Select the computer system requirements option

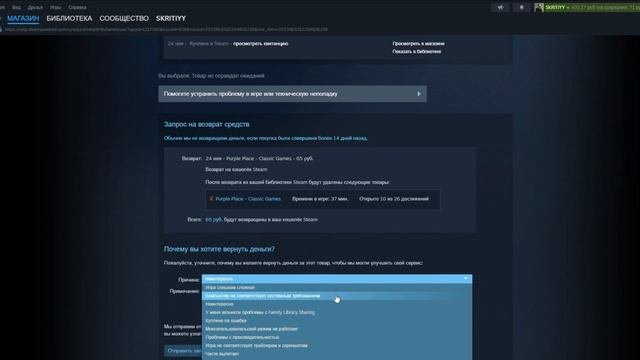coord(337,296)
